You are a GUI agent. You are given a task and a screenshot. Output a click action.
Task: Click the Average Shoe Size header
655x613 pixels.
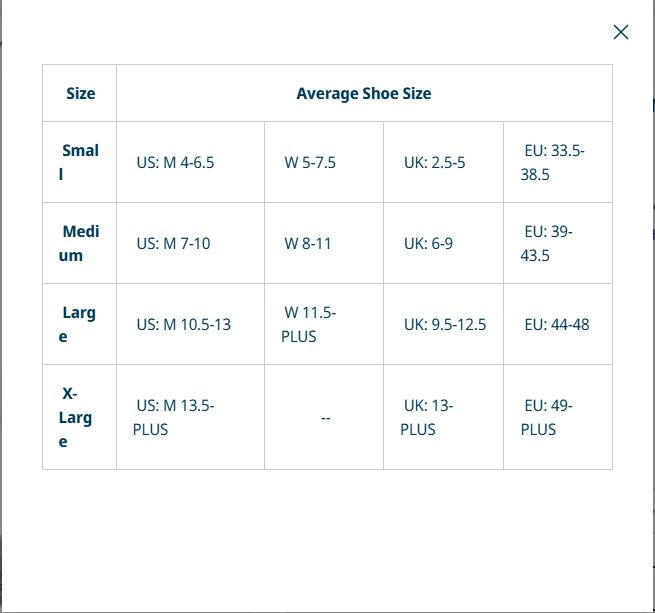364,93
